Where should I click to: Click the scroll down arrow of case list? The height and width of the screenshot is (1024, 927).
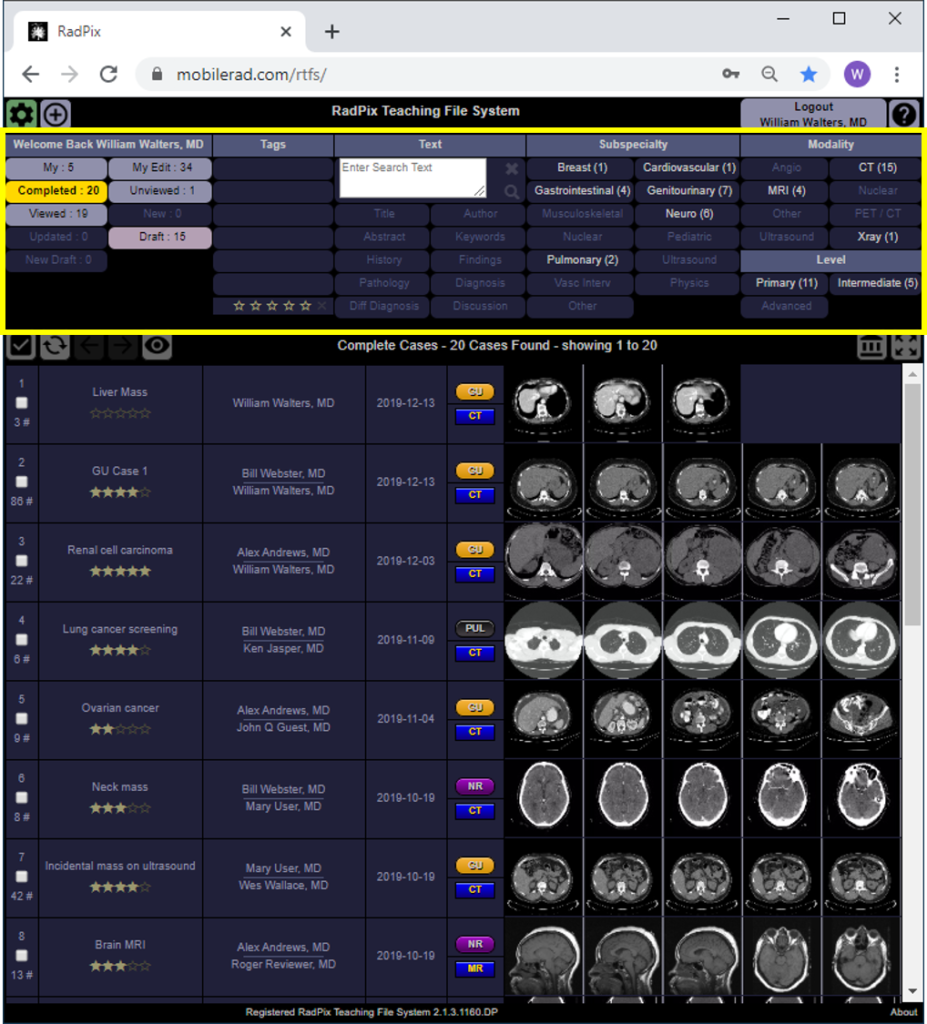click(913, 991)
